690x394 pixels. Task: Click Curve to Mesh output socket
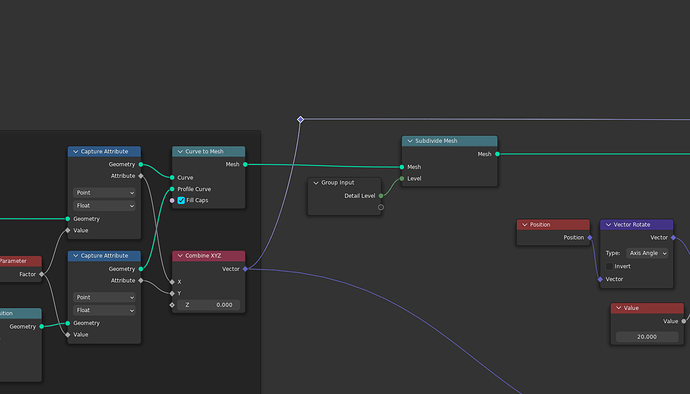point(245,164)
